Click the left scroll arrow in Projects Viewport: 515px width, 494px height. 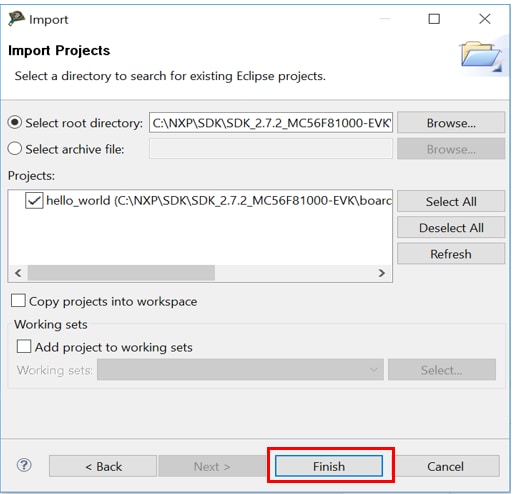(18, 273)
